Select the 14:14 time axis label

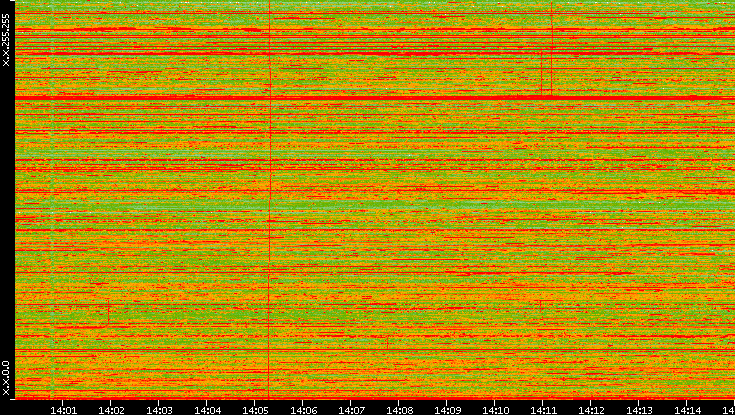(x=688, y=410)
